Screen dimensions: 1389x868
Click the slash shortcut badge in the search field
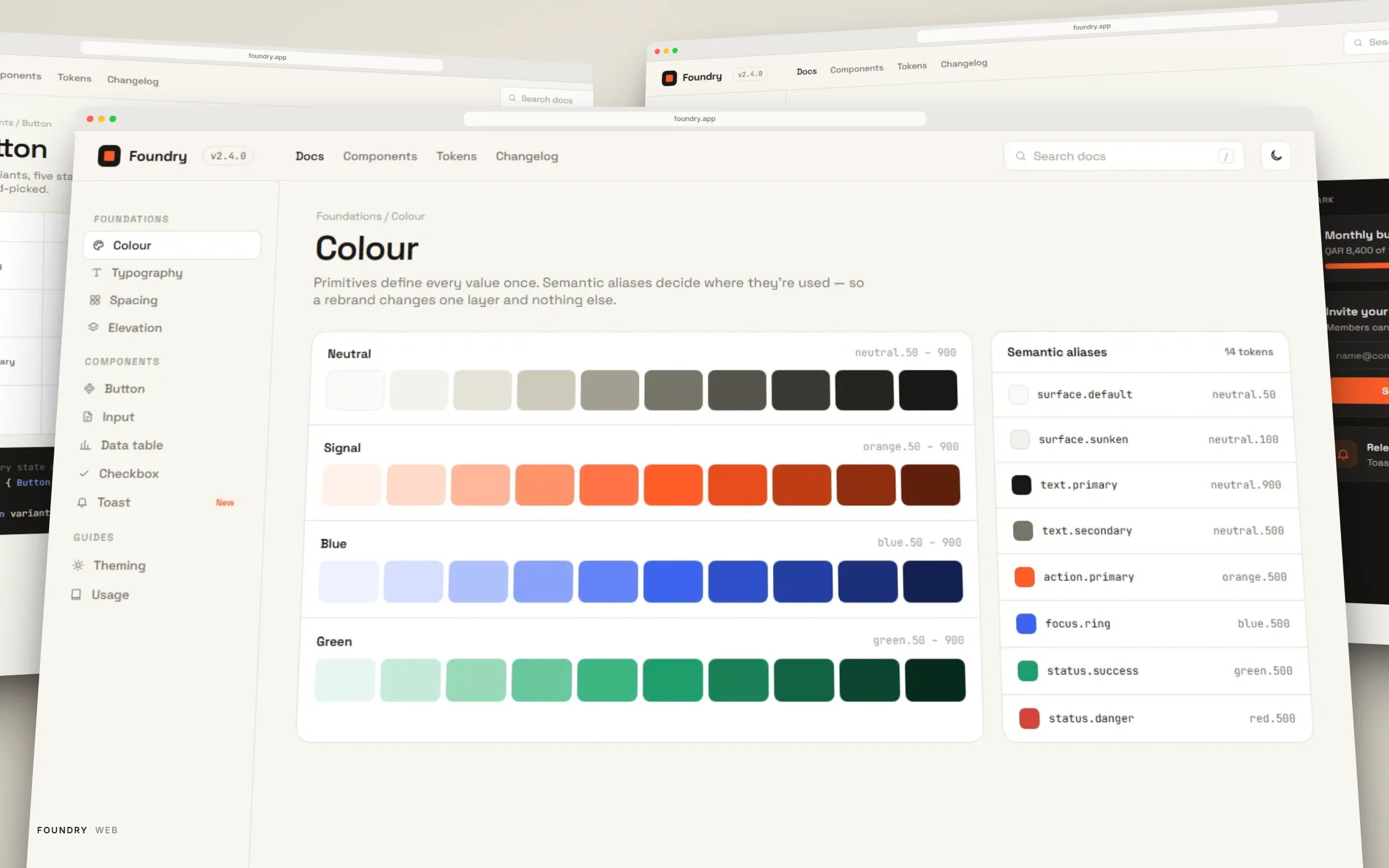click(x=1226, y=156)
